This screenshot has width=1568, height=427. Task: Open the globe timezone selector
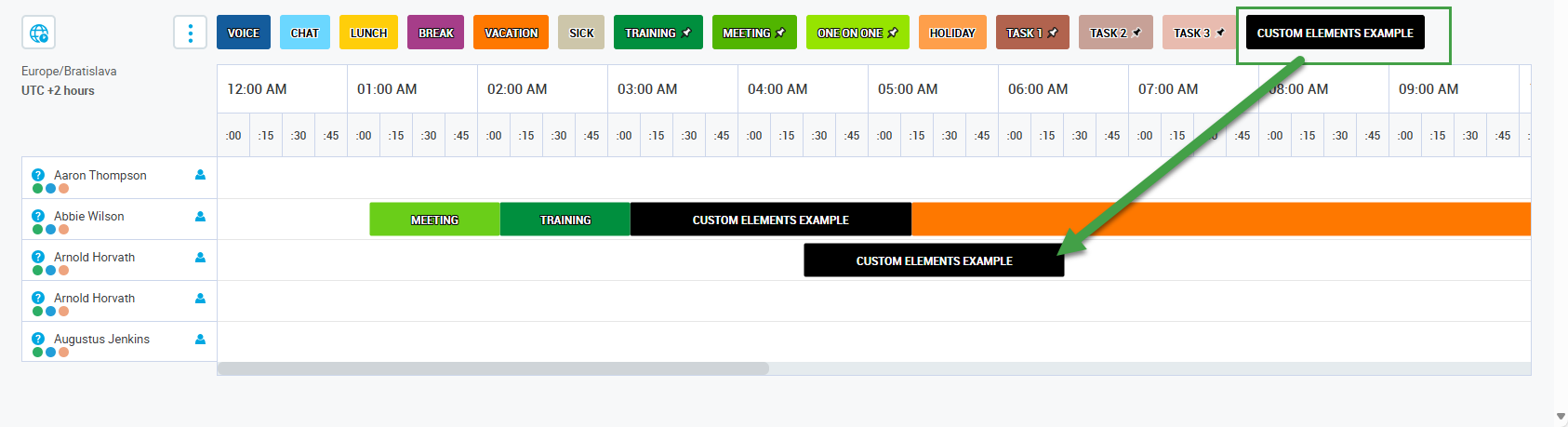pyautogui.click(x=38, y=33)
